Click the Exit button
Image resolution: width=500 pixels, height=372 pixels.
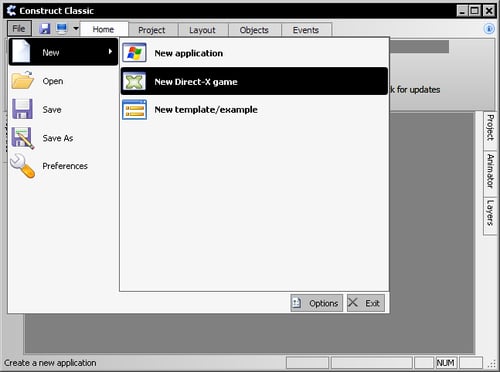366,303
